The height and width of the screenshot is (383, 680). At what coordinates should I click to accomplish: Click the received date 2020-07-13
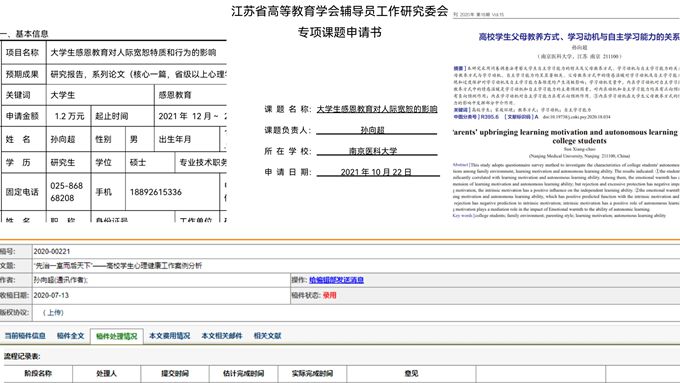click(51, 295)
